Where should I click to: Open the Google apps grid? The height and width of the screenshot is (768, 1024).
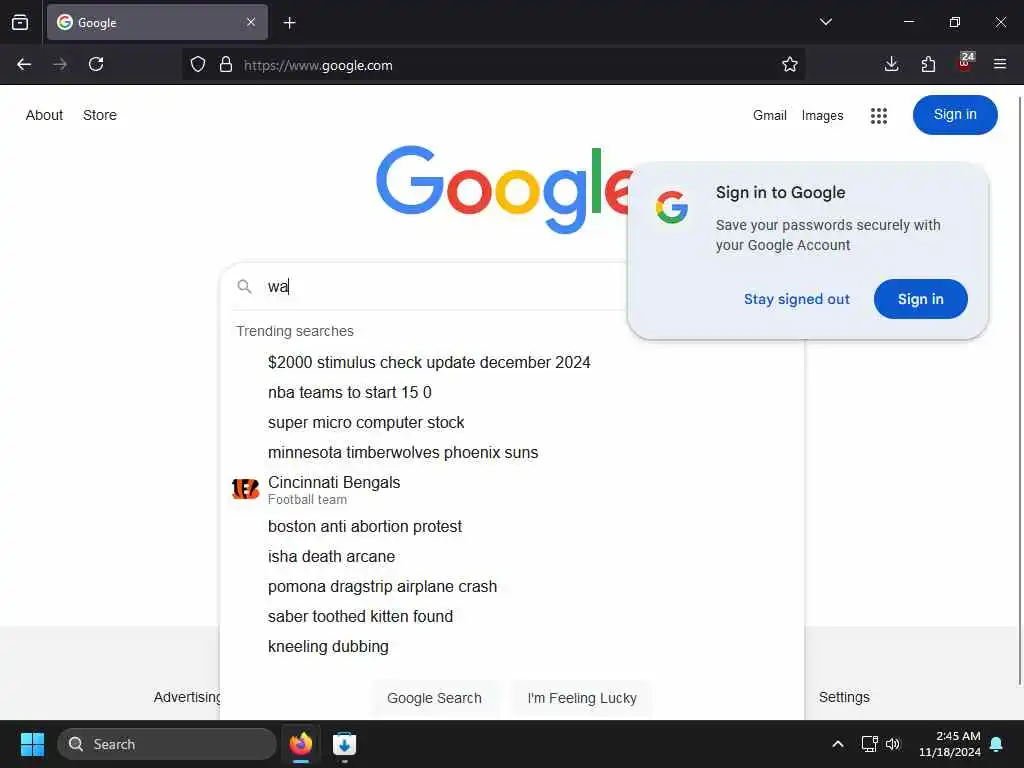879,116
